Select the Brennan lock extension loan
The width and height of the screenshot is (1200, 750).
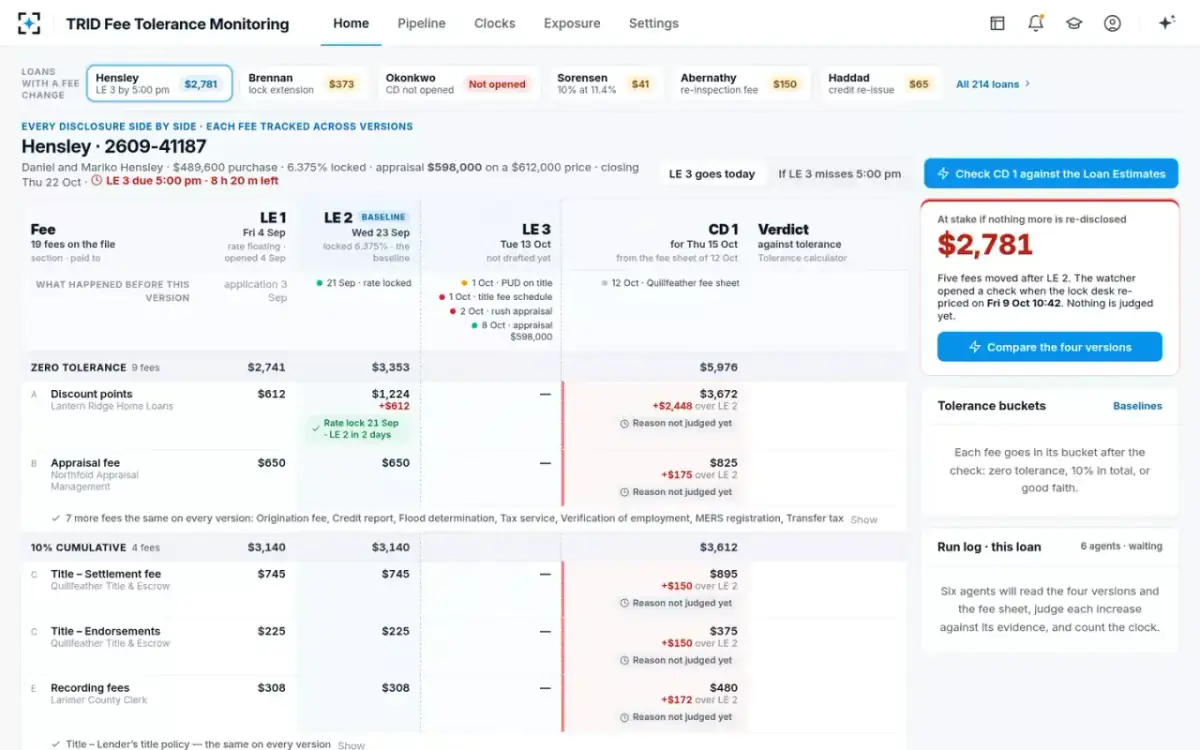click(x=303, y=84)
